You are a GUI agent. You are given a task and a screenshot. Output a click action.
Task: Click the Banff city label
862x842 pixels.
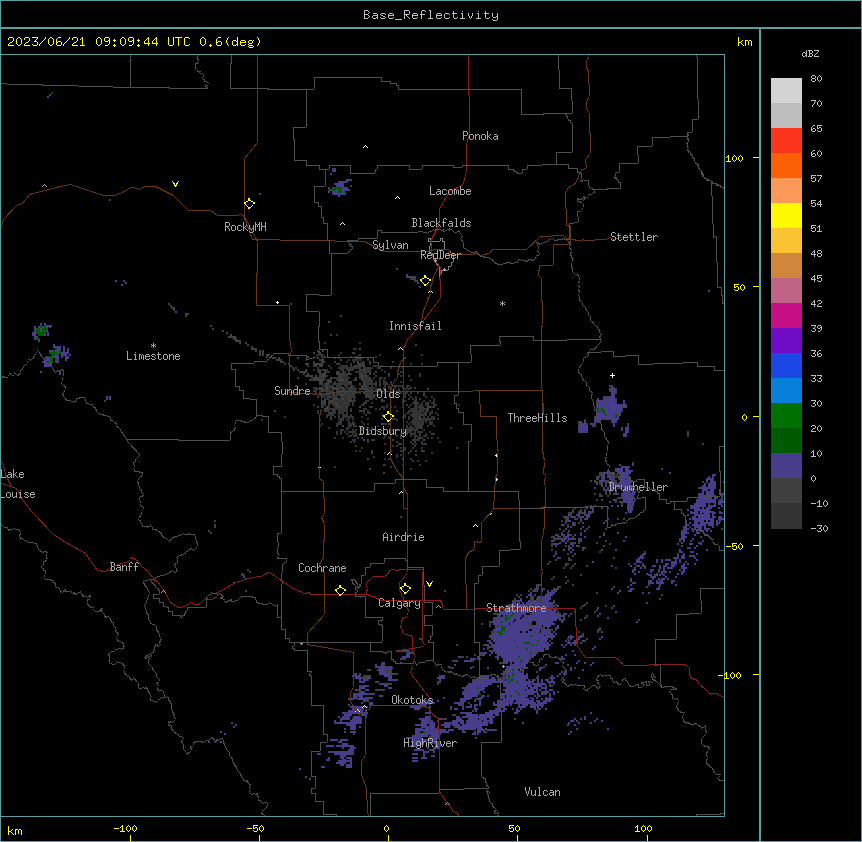click(x=124, y=567)
